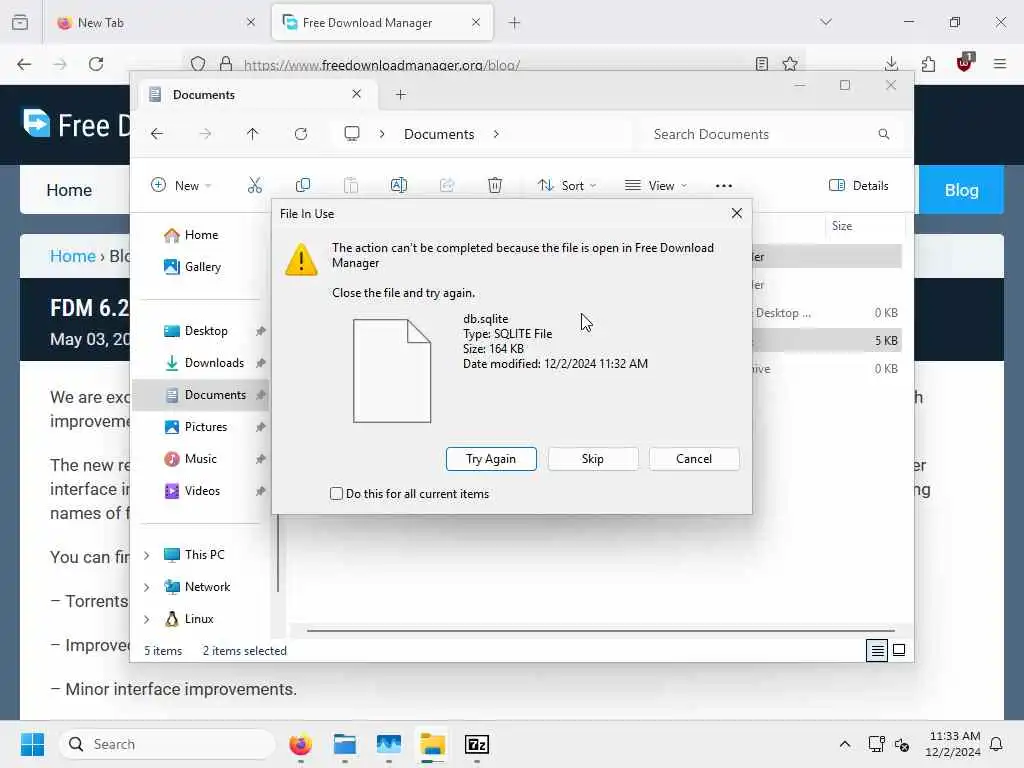Open the New dropdown in Explorer
Screen dimensions: 1024x768
coord(181,185)
